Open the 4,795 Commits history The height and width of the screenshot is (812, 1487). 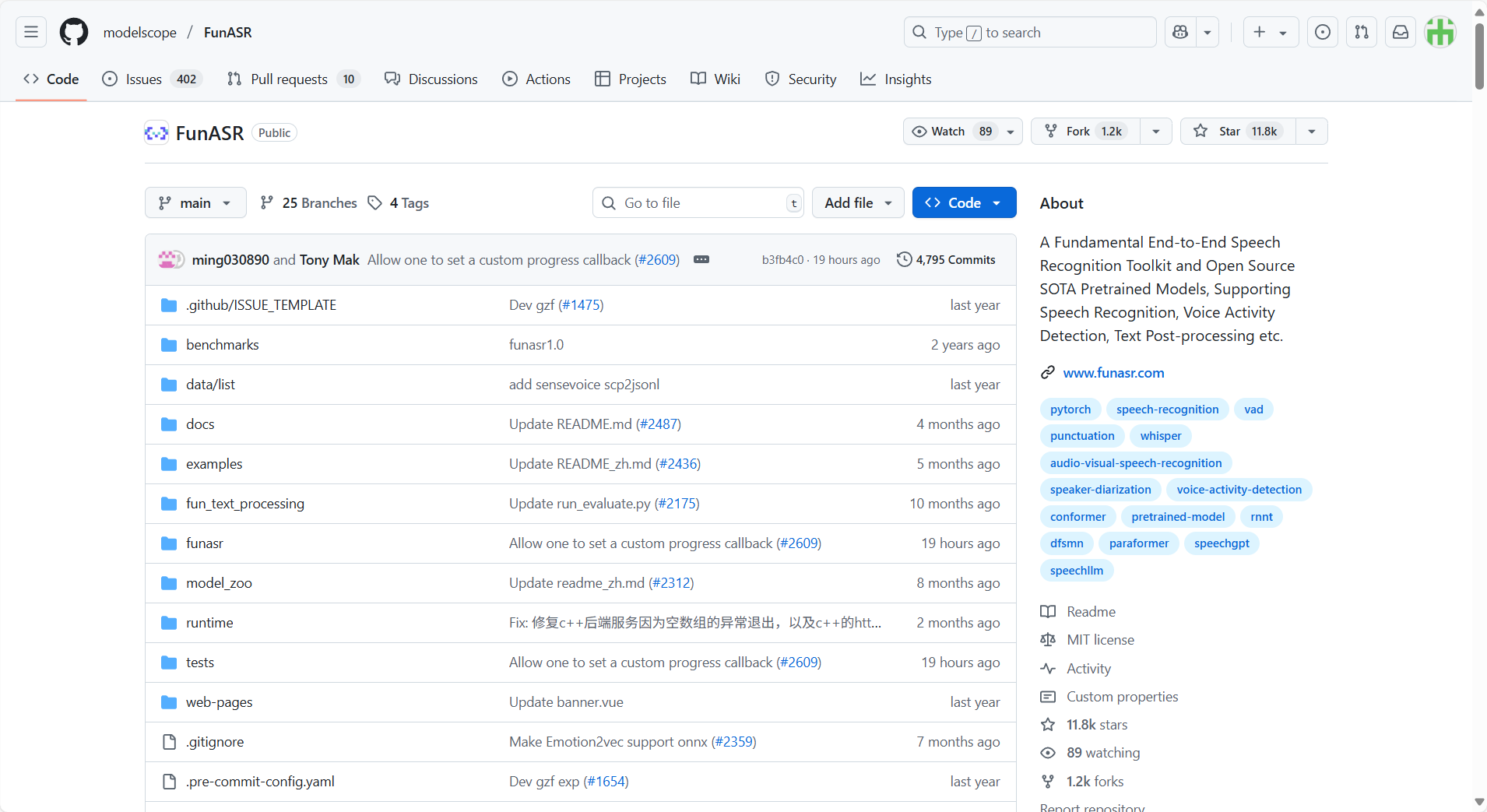pyautogui.click(x=946, y=259)
